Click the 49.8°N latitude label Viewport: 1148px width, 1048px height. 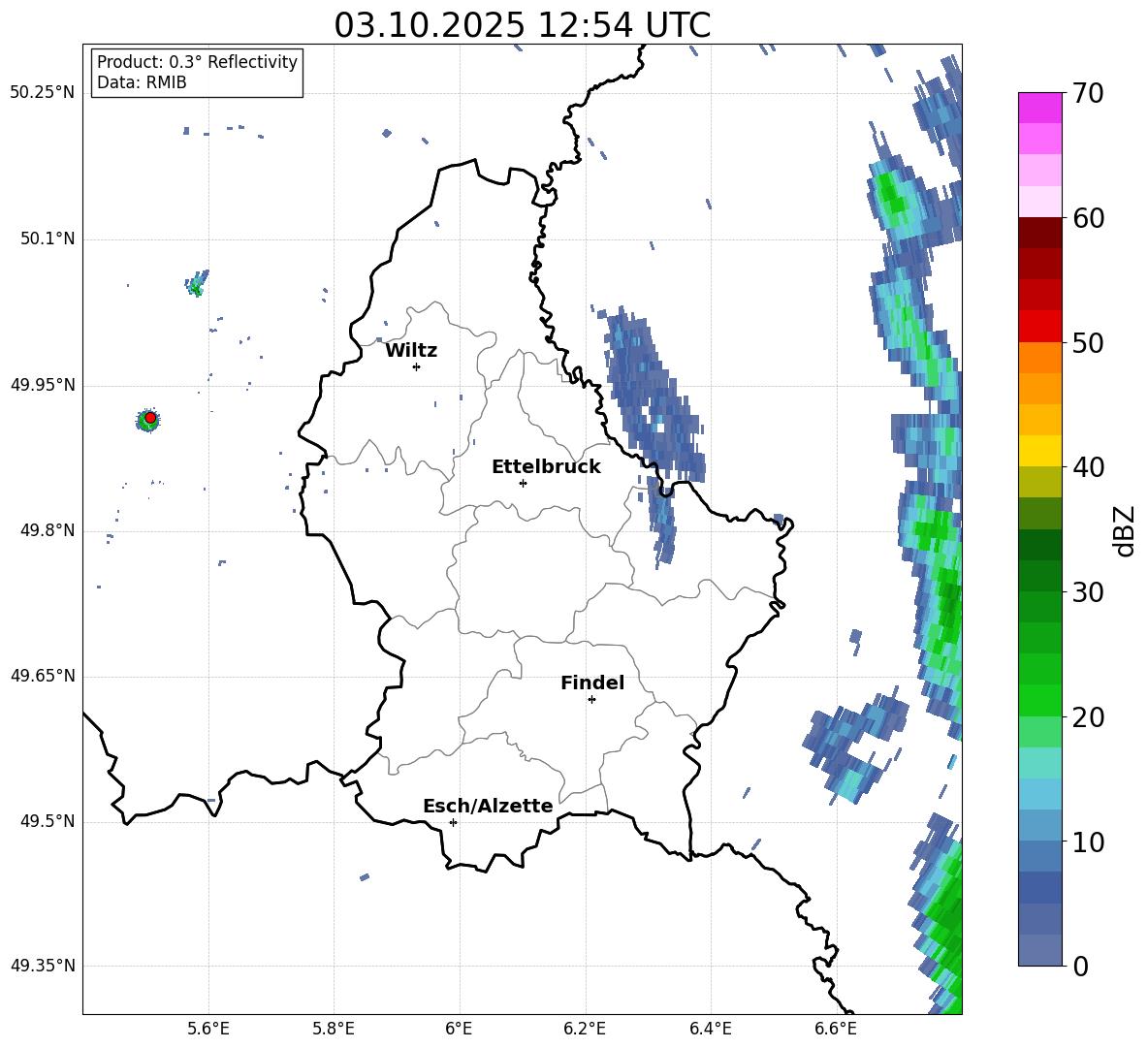(47, 530)
